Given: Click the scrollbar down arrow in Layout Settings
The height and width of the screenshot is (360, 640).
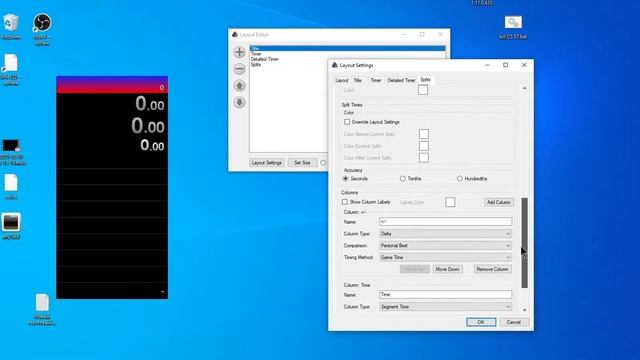Looking at the screenshot, I should pyautogui.click(x=524, y=310).
